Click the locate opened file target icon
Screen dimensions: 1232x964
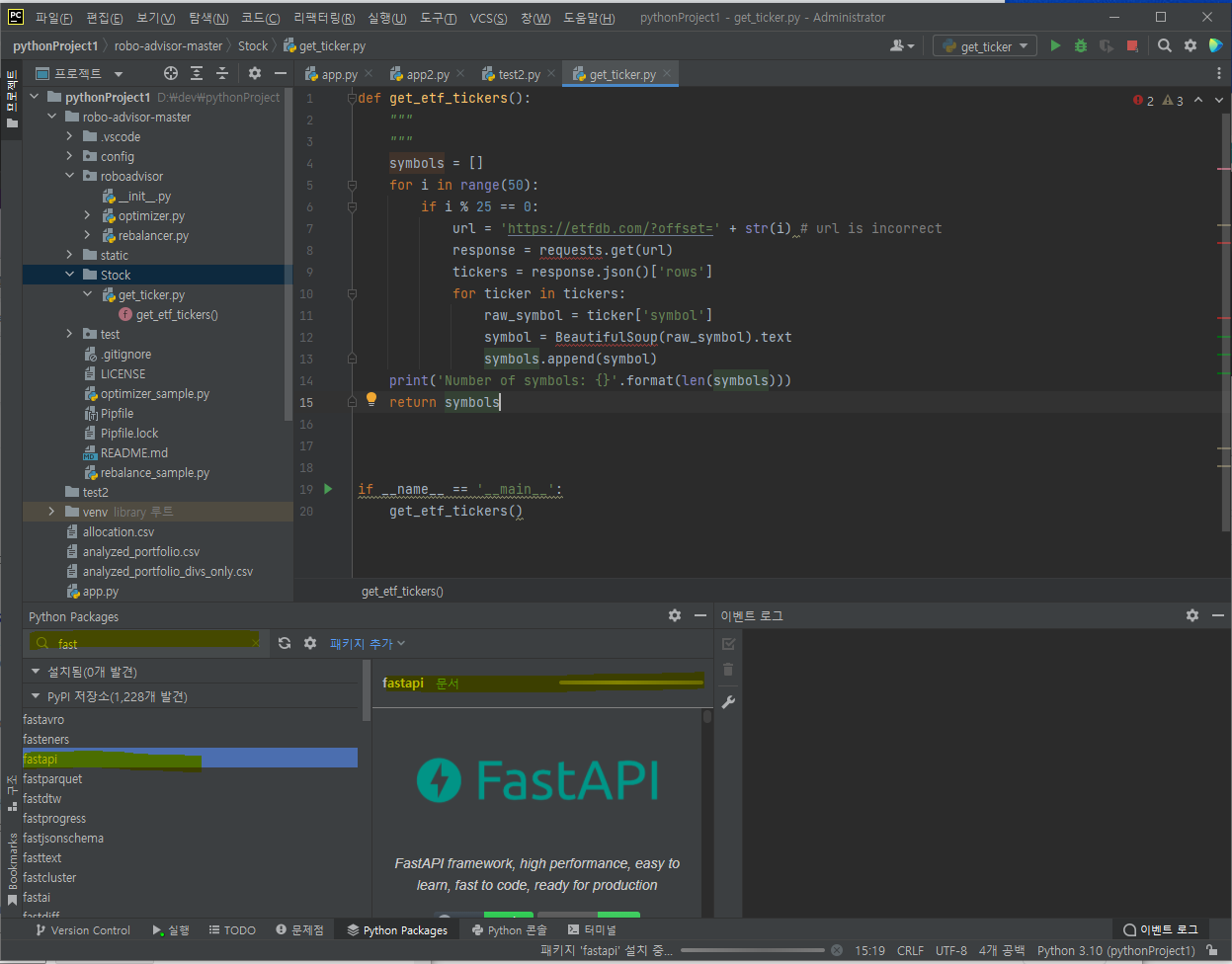(x=170, y=73)
